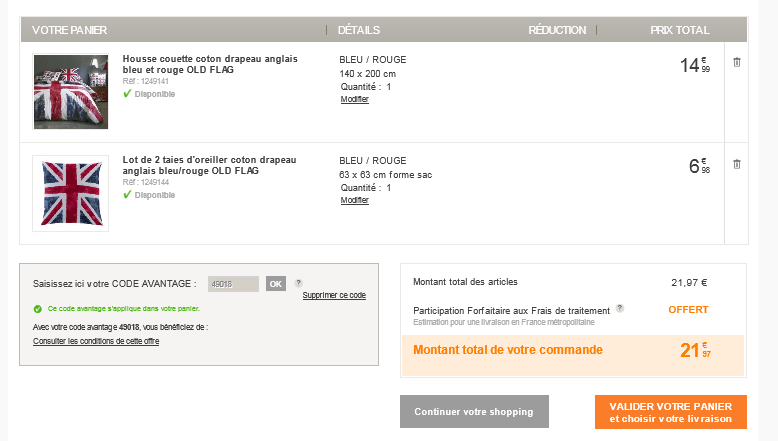Viewport: 778px width, 441px height.
Task: Remove the pillowcase set with trash icon
Action: (737, 163)
